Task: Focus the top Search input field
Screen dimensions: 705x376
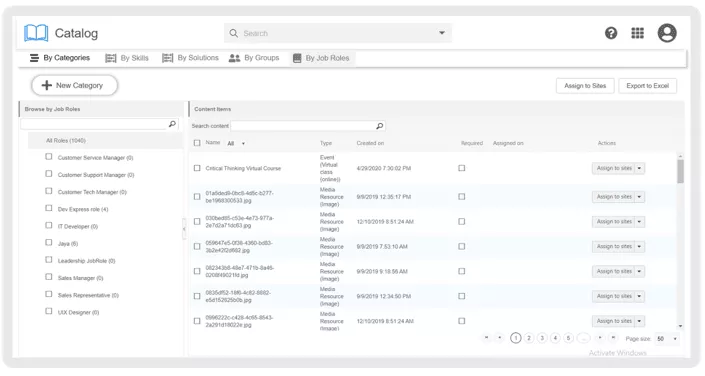Action: [x=337, y=33]
